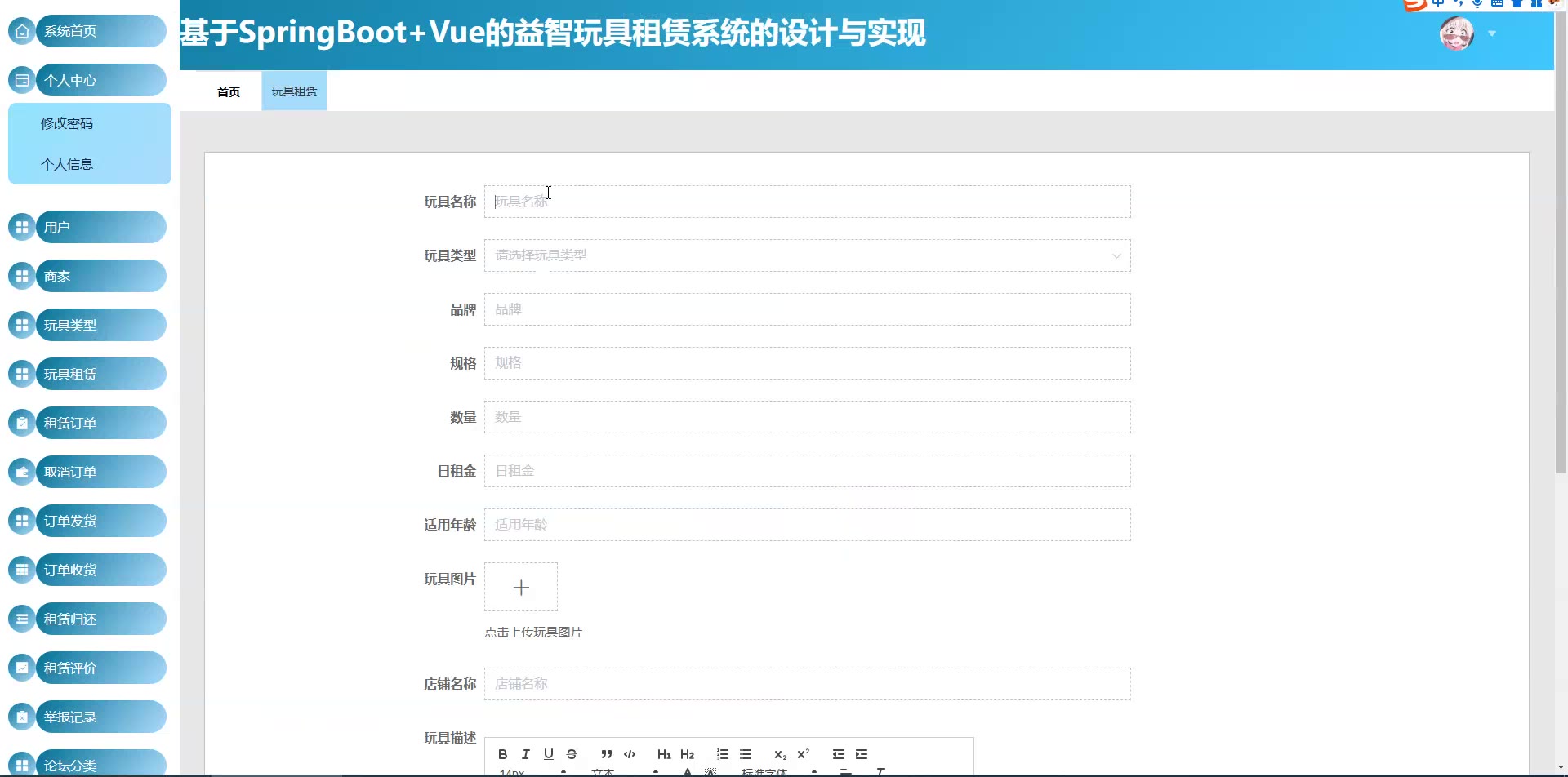Open the 论坛分类 sidebar menu
The height and width of the screenshot is (777, 1568).
coord(101,762)
